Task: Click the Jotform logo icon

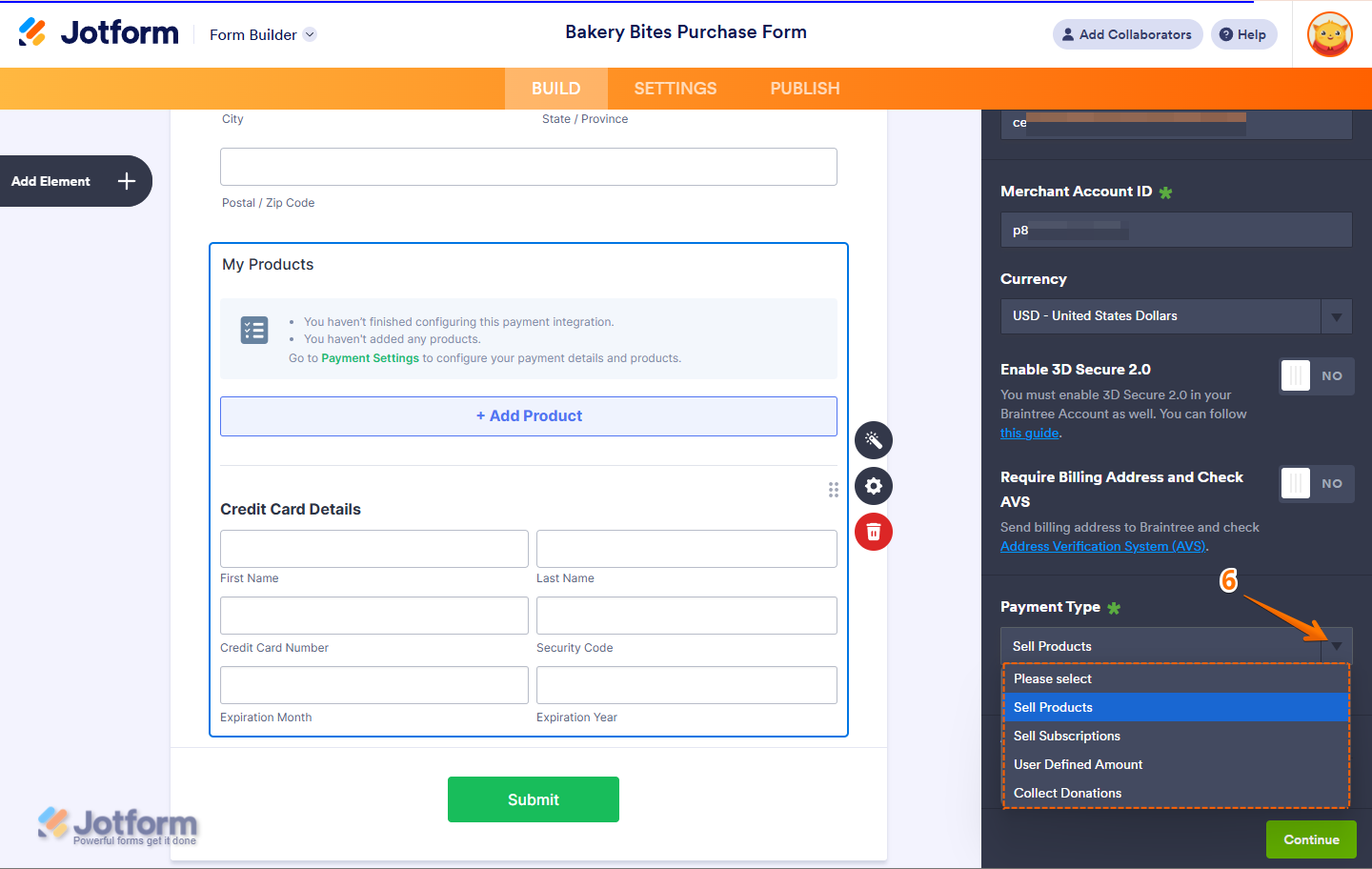Action: click(x=32, y=32)
